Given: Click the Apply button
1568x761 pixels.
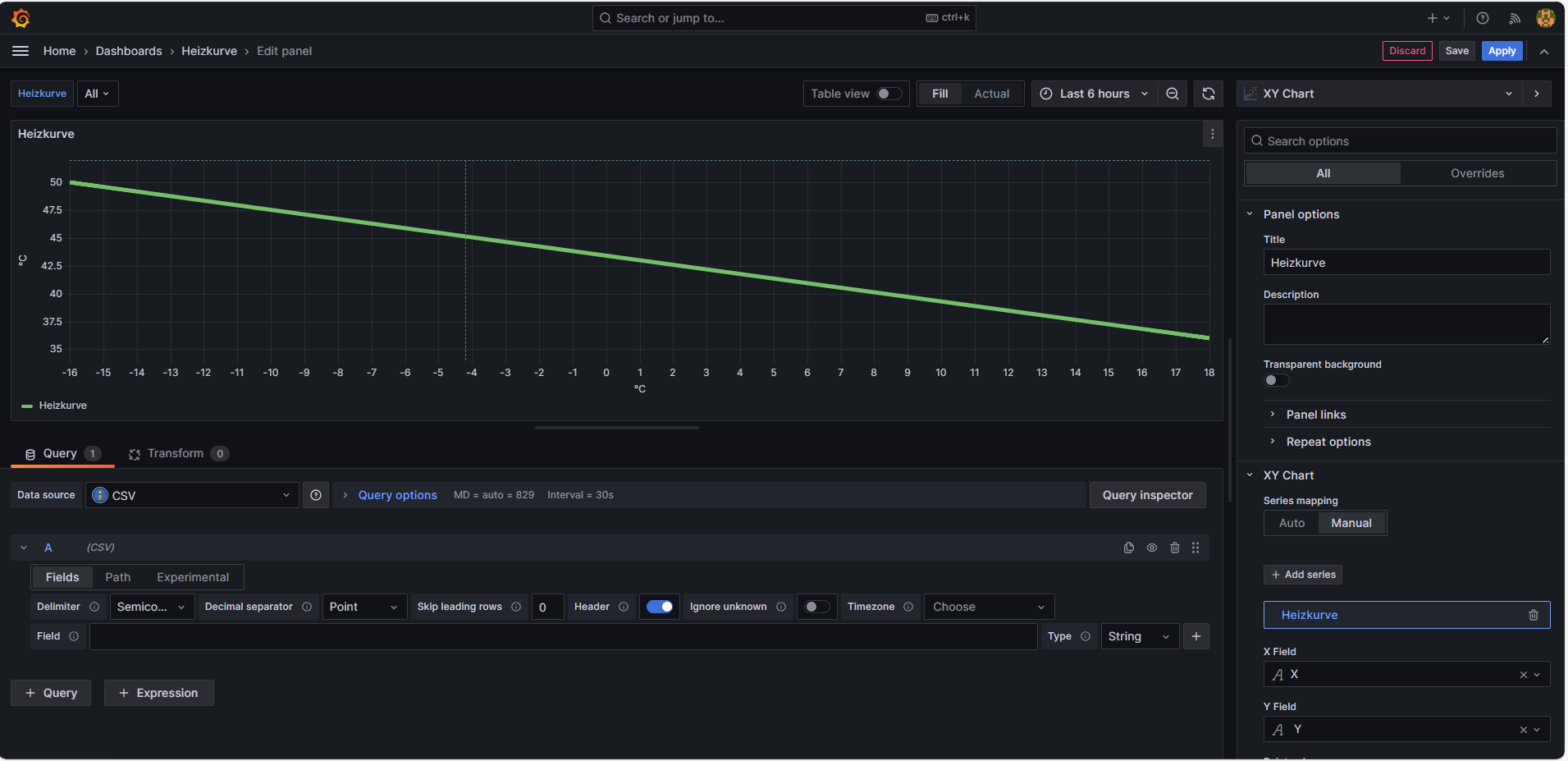Looking at the screenshot, I should tap(1502, 51).
